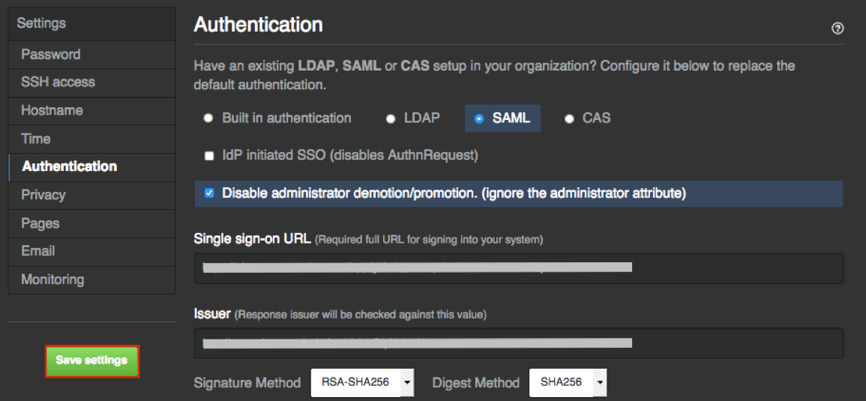Select the Built in authentication radio button
Image resolution: width=866 pixels, height=401 pixels.
[209, 118]
